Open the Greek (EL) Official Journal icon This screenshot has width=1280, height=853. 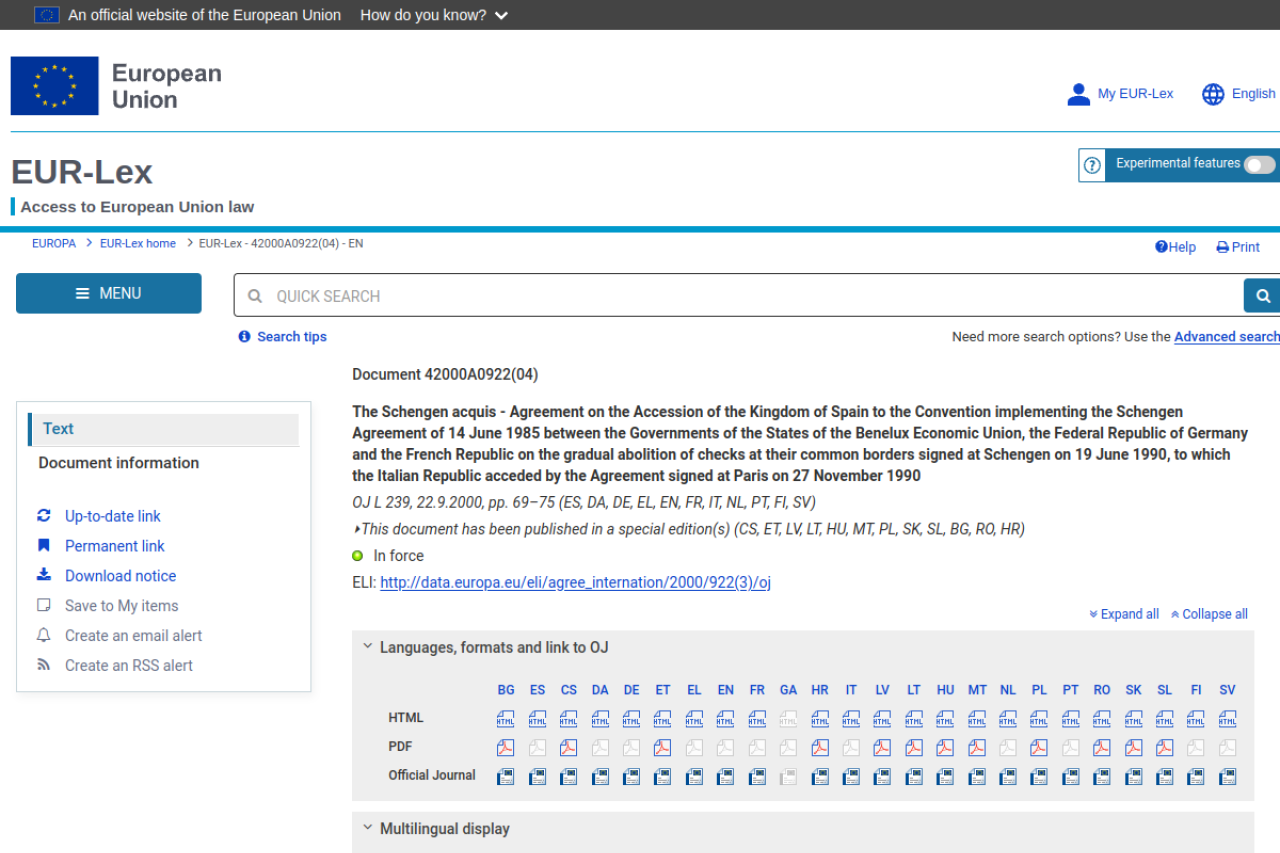(694, 776)
